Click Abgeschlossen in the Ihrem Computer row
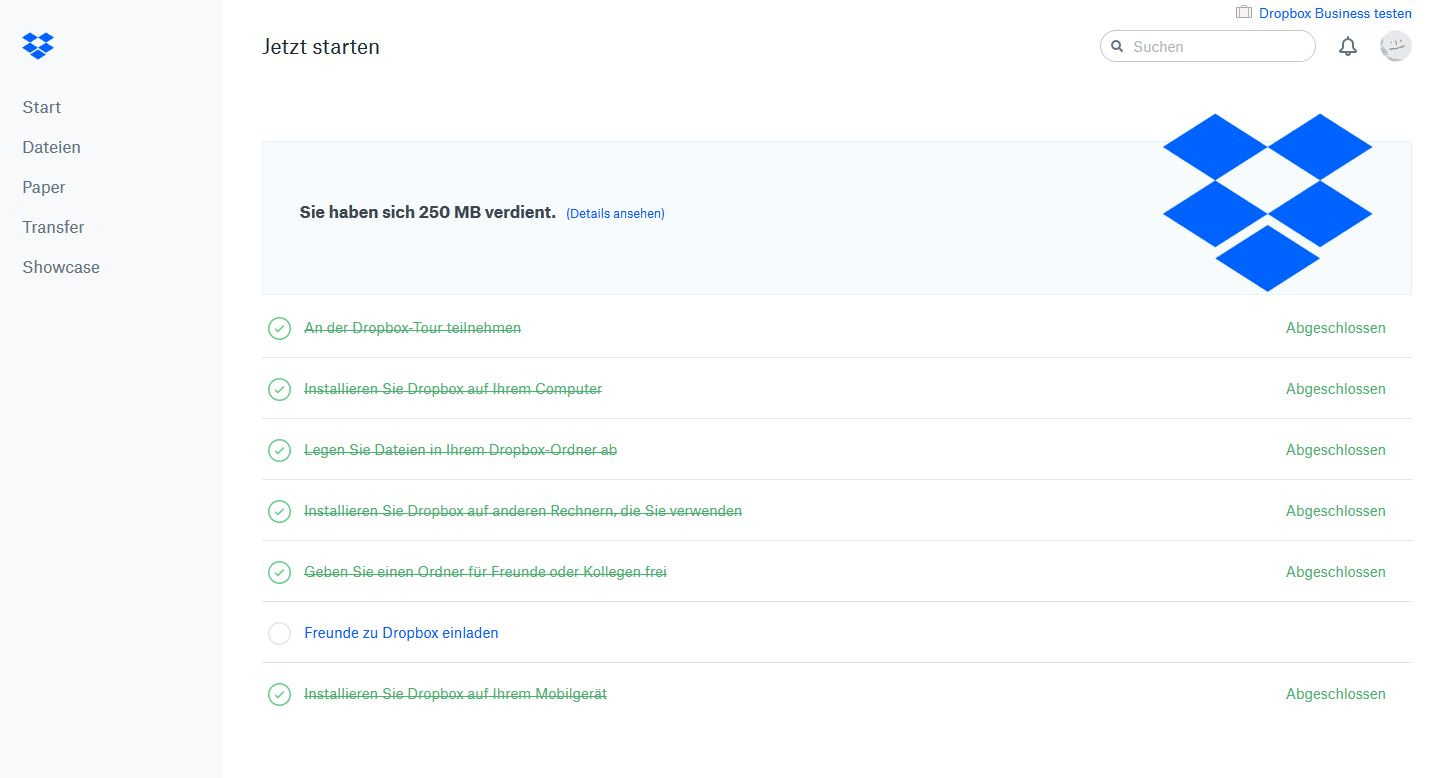 [x=1336, y=389]
